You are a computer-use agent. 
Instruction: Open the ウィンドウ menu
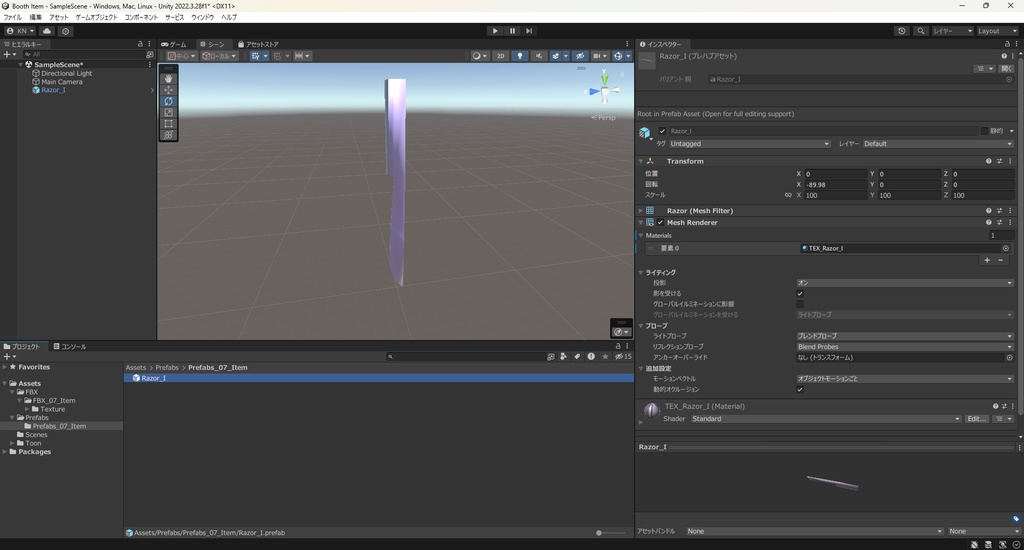[x=202, y=17]
